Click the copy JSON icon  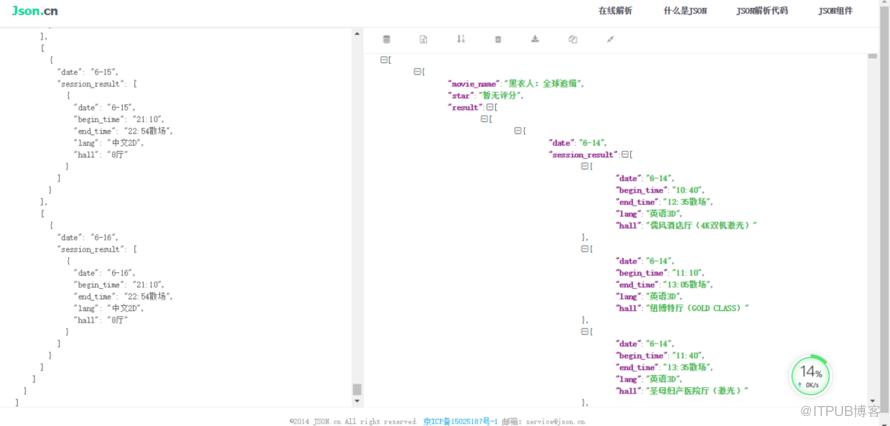573,39
